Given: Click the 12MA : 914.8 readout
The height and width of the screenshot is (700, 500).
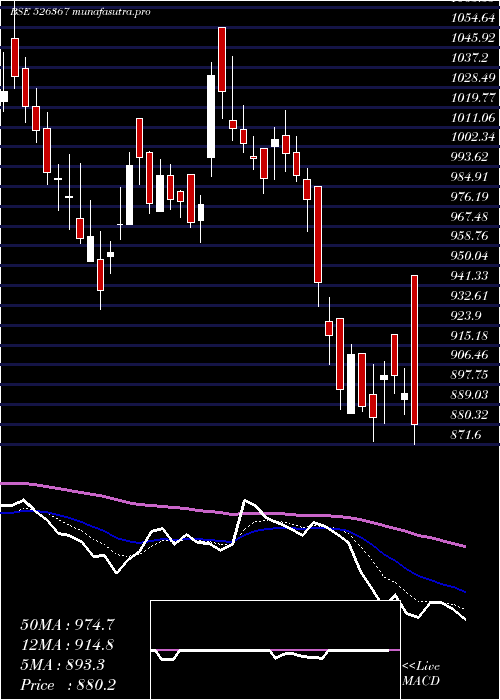Looking at the screenshot, I should pos(67,645).
